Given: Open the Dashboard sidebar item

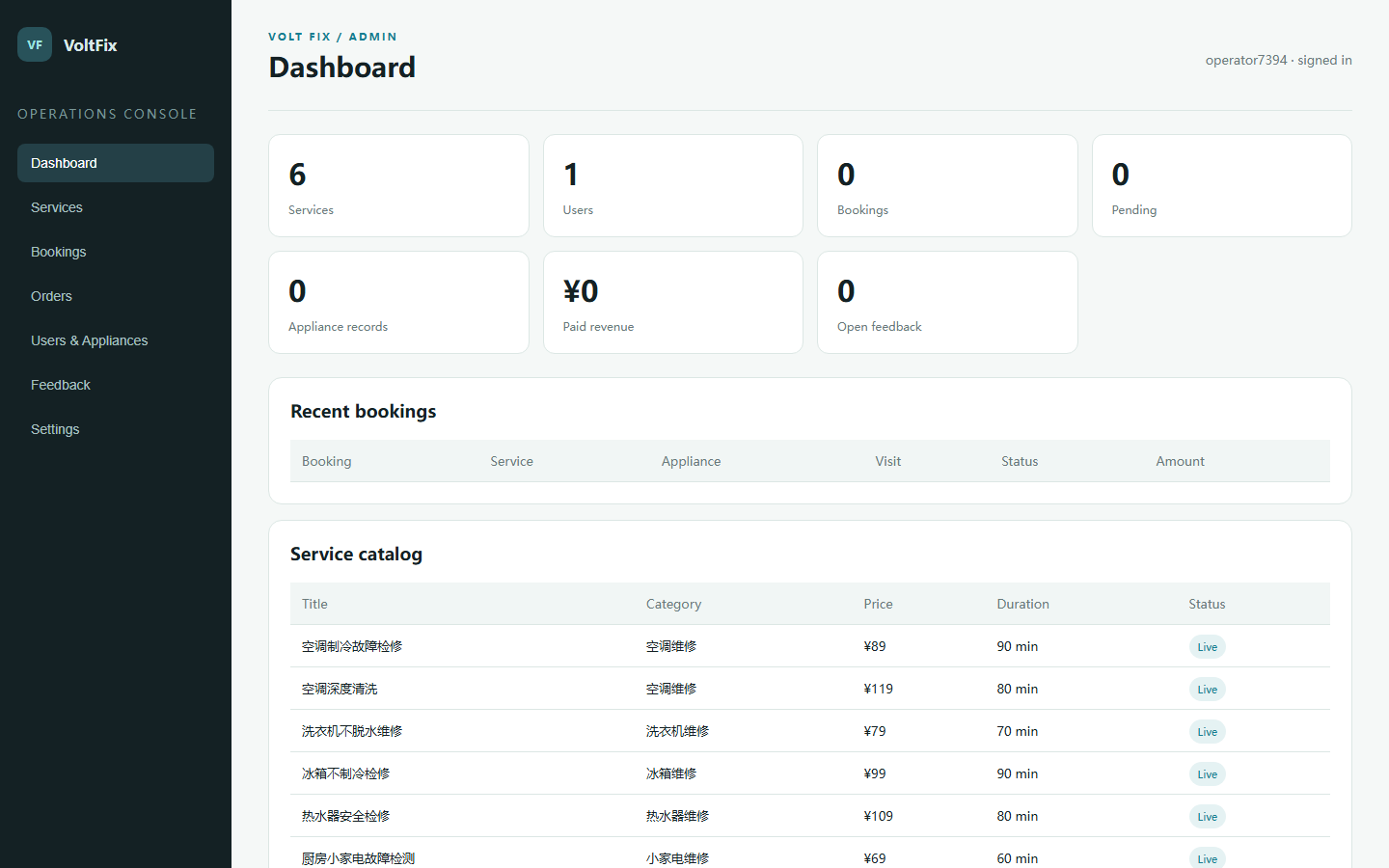Looking at the screenshot, I should (116, 163).
